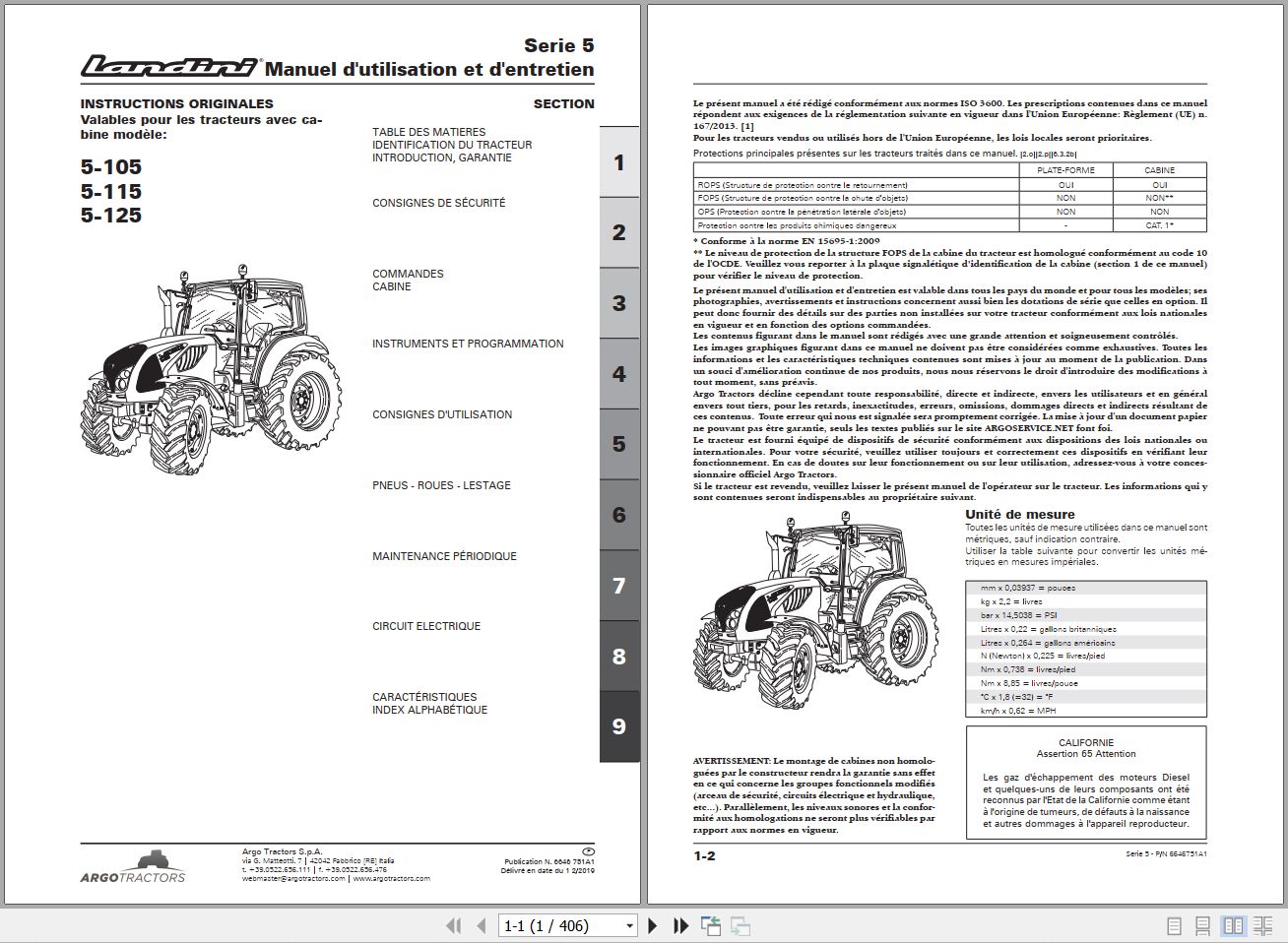Screen dimensions: 1288x943
Task: Open the page number dropdown
Action: tap(630, 926)
